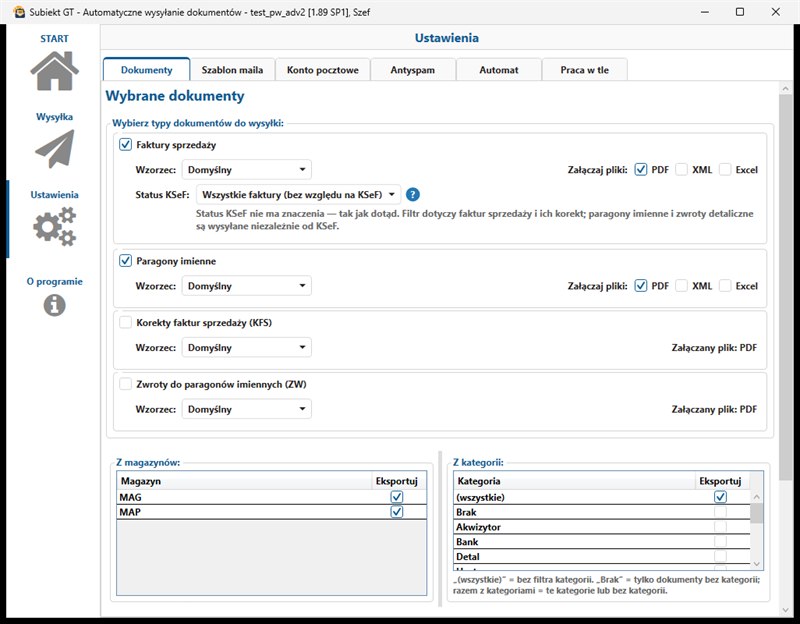Toggle Eksportuj for MAG warehouse

(396, 497)
